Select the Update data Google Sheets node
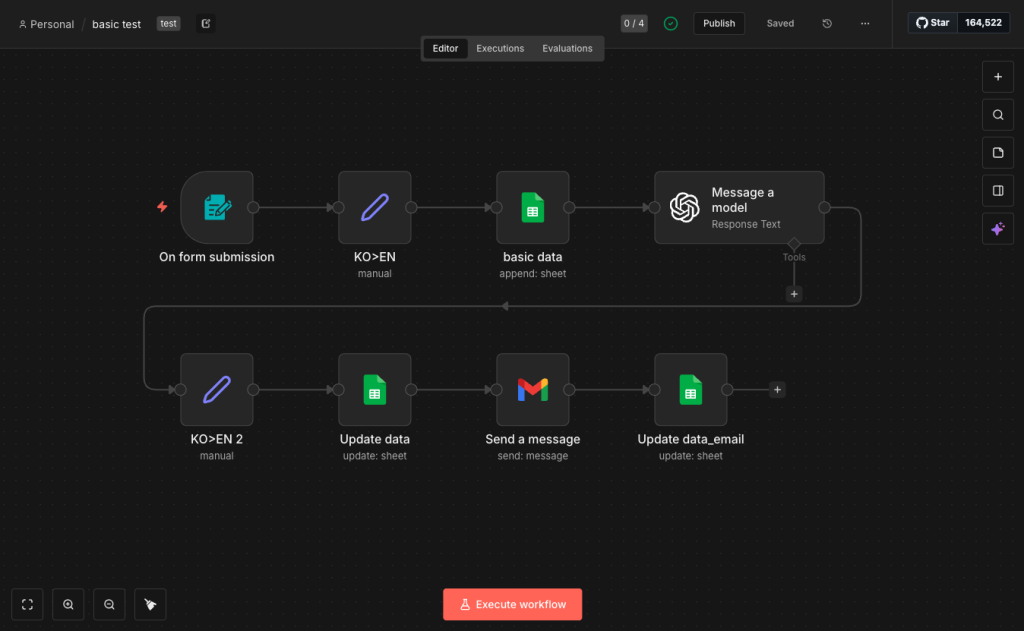Image resolution: width=1024 pixels, height=631 pixels. tap(375, 390)
